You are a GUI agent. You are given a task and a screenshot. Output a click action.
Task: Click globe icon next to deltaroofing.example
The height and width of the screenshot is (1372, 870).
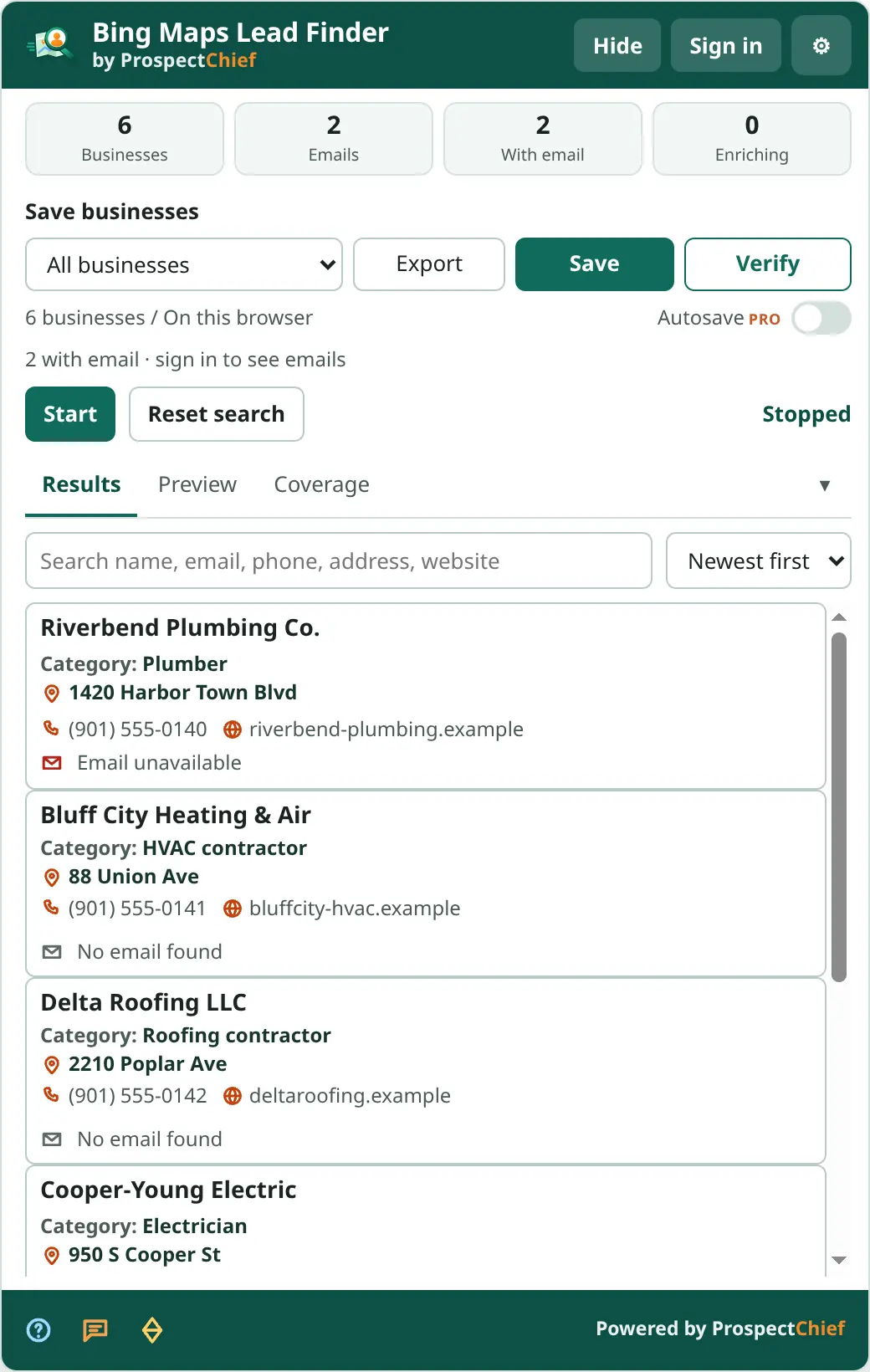tap(233, 1096)
